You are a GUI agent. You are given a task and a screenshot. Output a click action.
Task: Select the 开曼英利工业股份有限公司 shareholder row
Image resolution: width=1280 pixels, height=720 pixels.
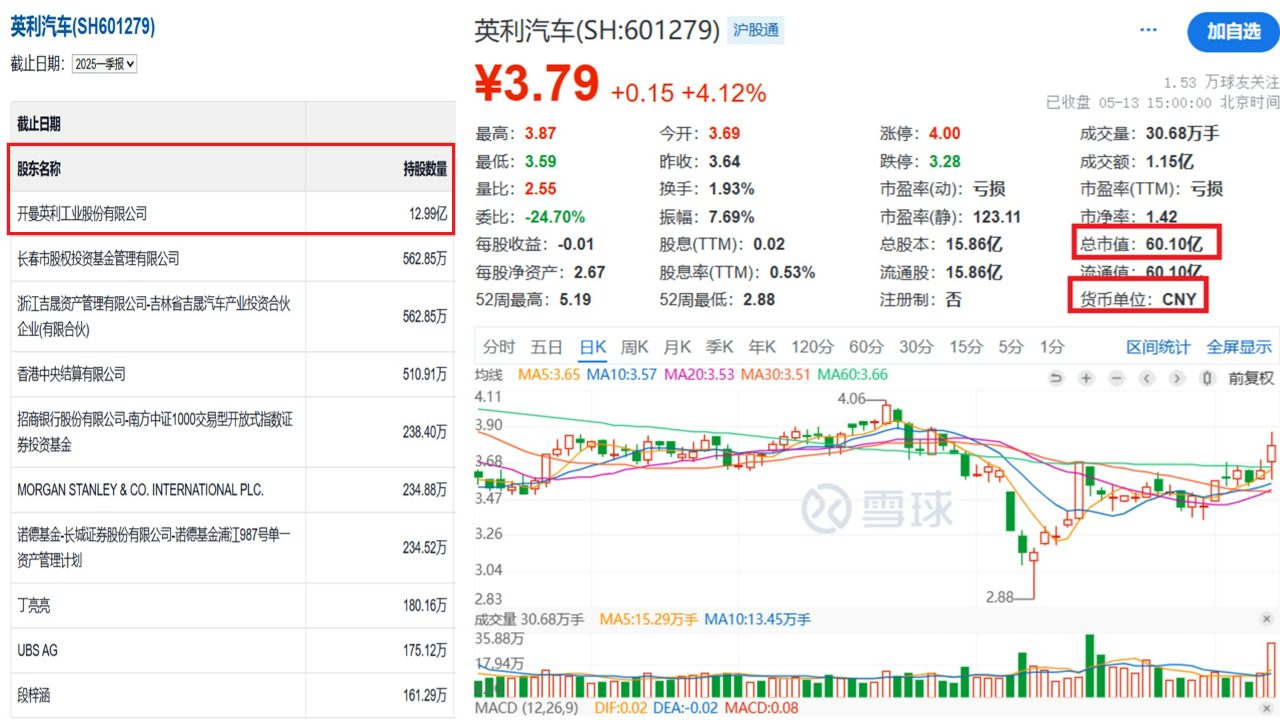point(232,213)
